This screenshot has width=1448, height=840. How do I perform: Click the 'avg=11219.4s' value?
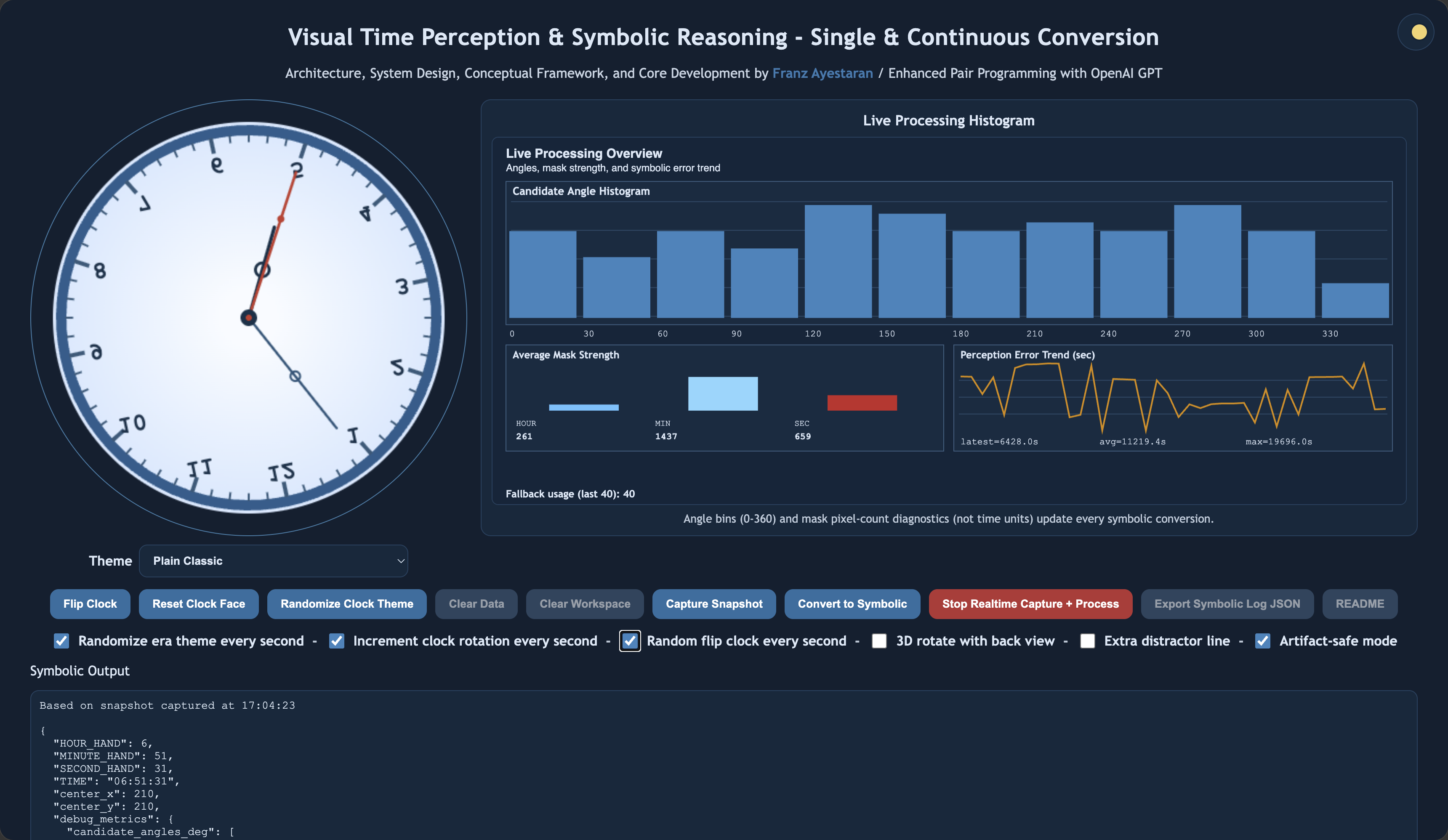(1133, 442)
